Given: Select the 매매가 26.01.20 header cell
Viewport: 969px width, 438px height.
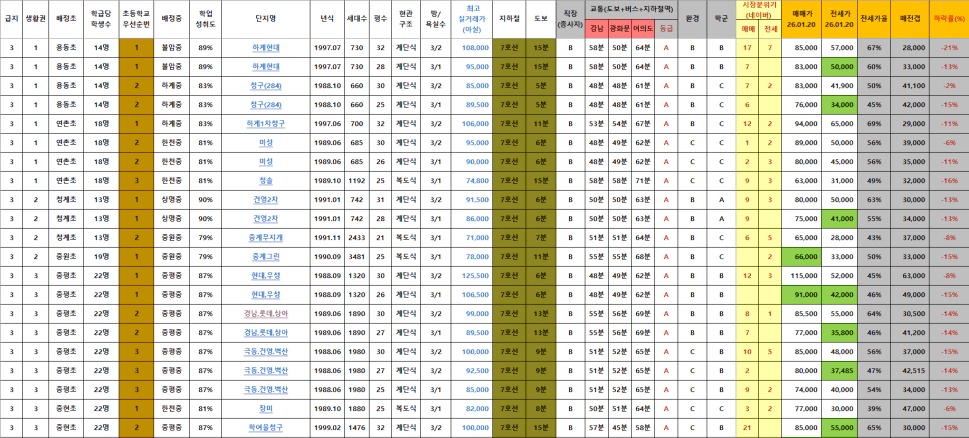Looking at the screenshot, I should point(802,19).
